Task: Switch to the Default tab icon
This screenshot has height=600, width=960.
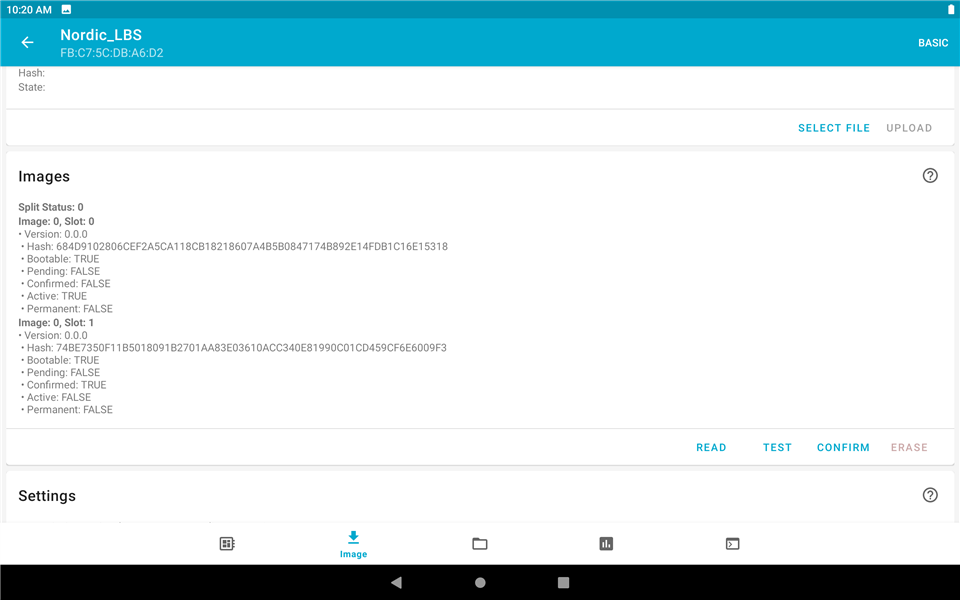Action: pyautogui.click(x=227, y=543)
